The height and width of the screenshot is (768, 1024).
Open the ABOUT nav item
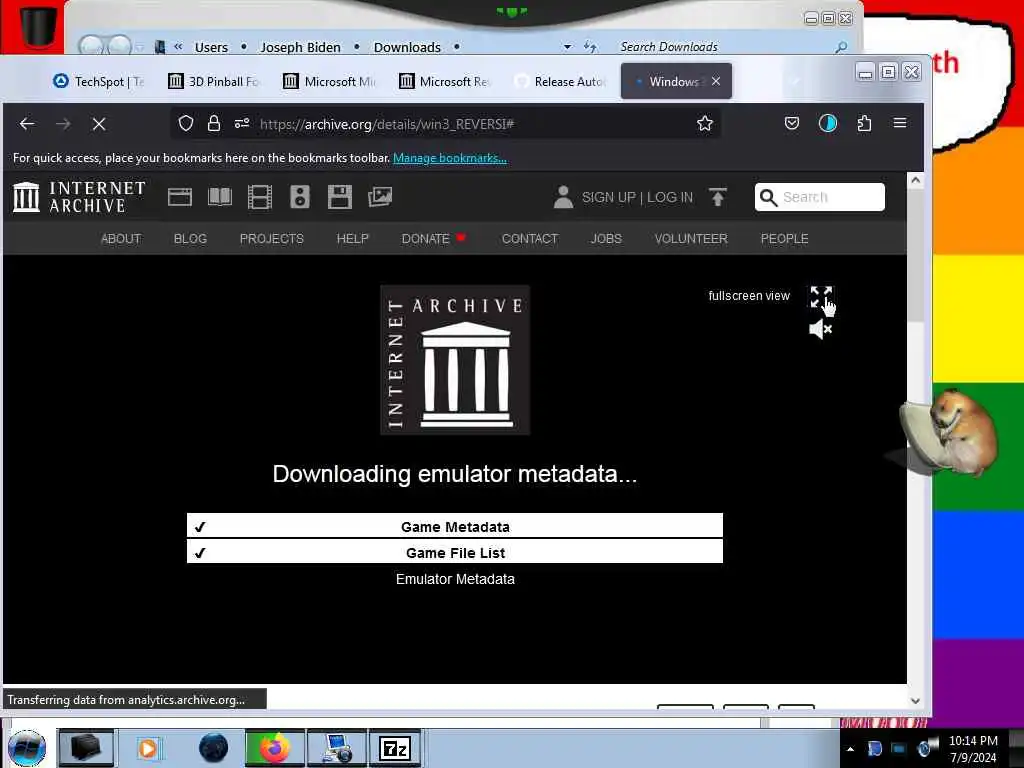pos(121,239)
